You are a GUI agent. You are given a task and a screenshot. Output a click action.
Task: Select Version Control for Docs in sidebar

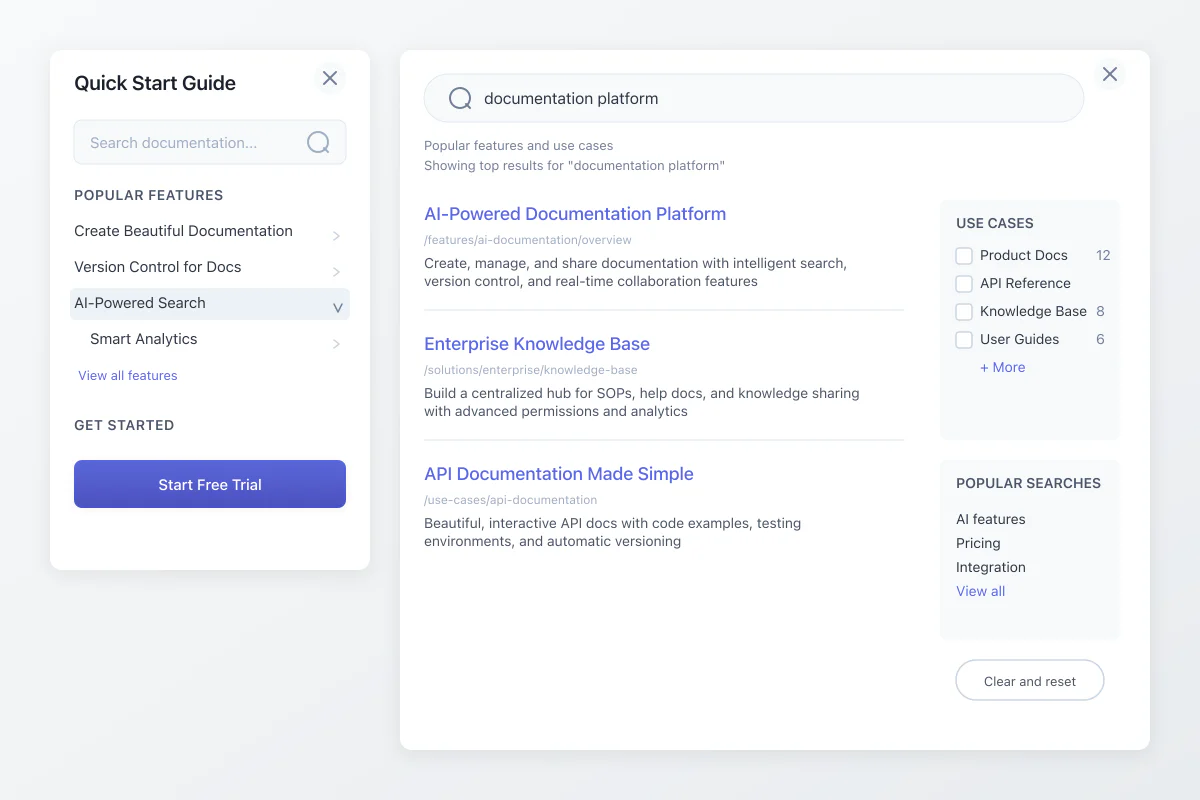coord(157,267)
